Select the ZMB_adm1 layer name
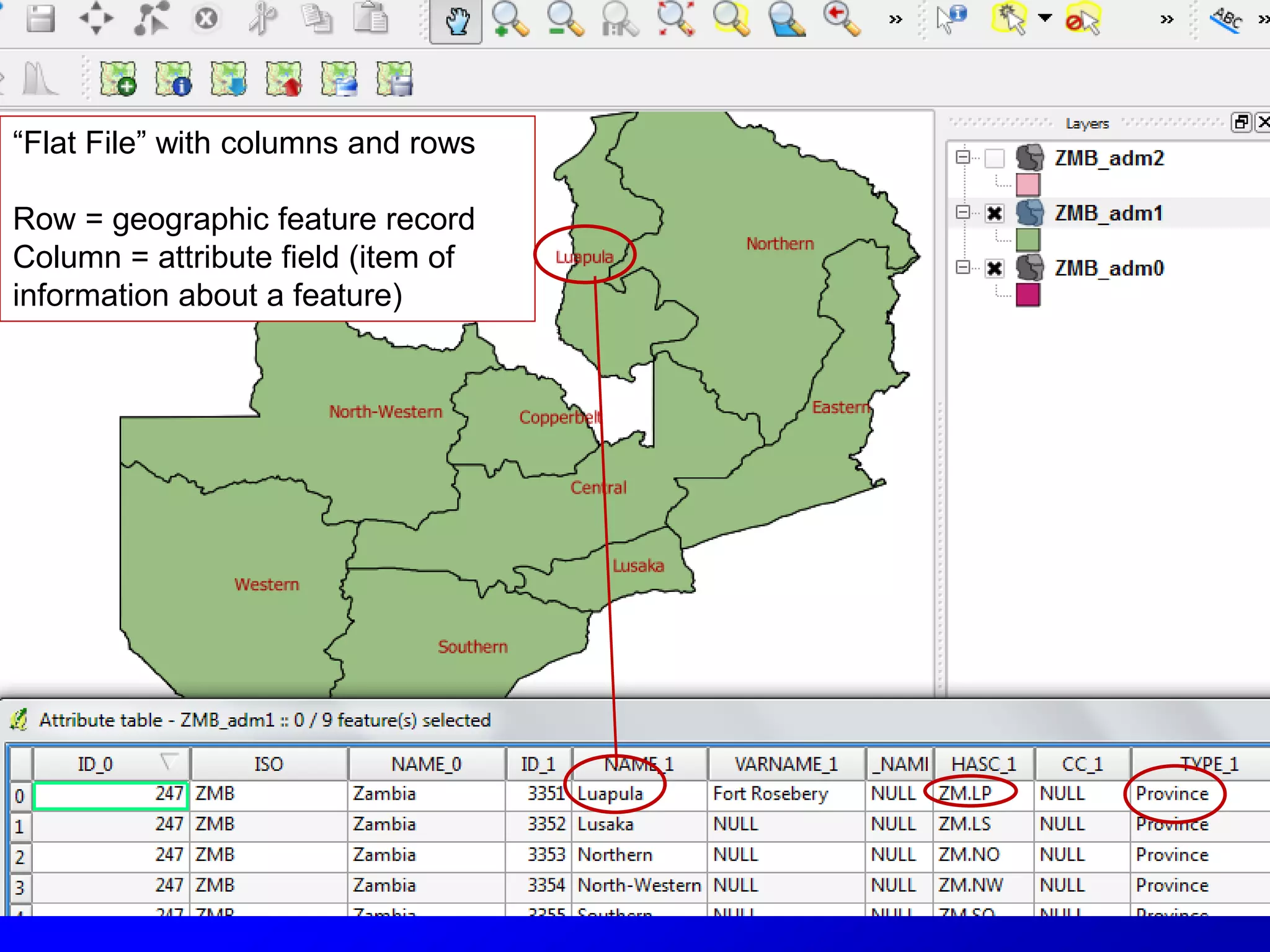 (x=1109, y=213)
